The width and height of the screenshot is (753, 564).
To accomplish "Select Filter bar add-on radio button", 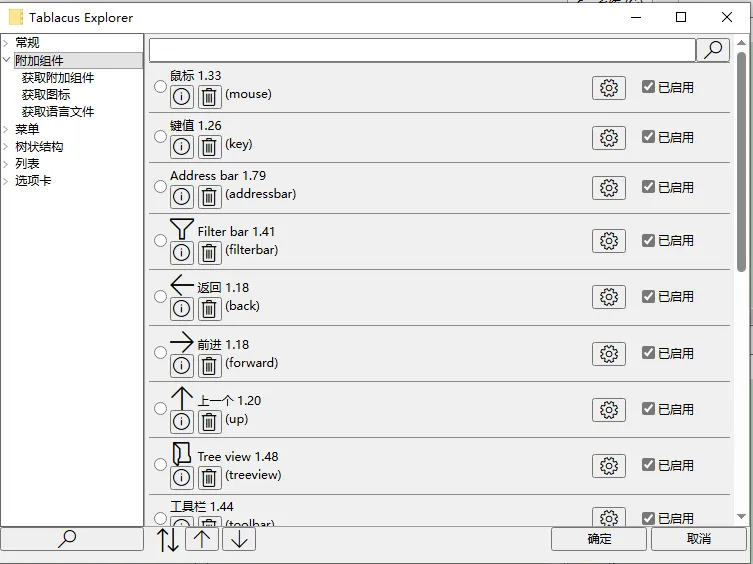I will 160,240.
